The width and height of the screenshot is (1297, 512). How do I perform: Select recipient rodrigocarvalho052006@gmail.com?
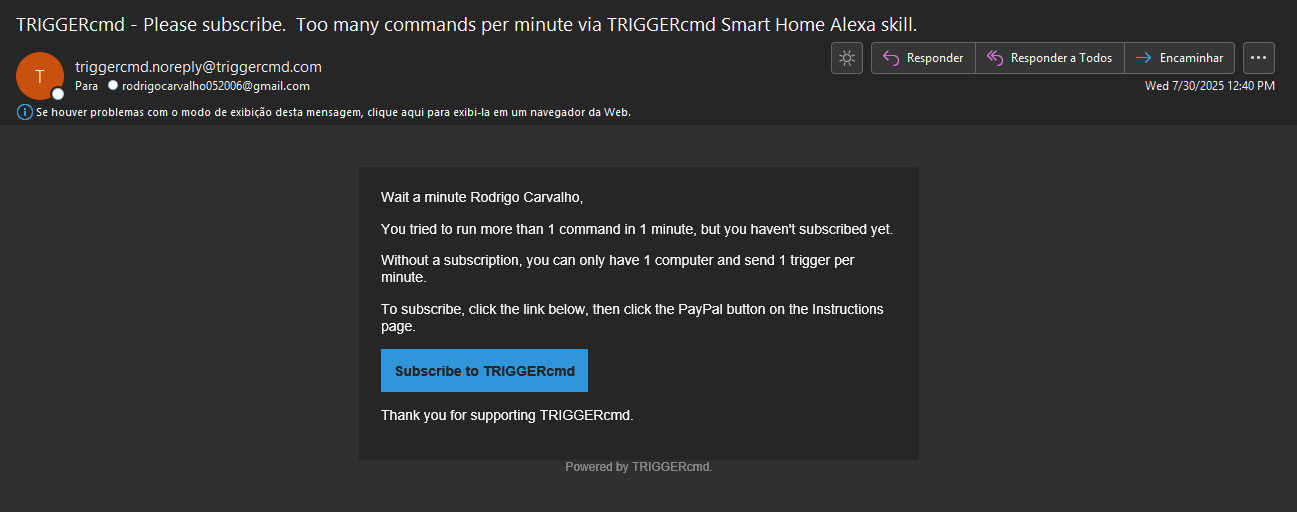click(215, 86)
